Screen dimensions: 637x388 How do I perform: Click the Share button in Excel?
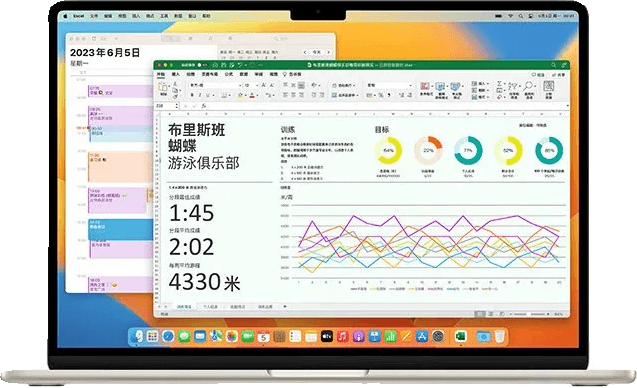pyautogui.click(x=559, y=75)
